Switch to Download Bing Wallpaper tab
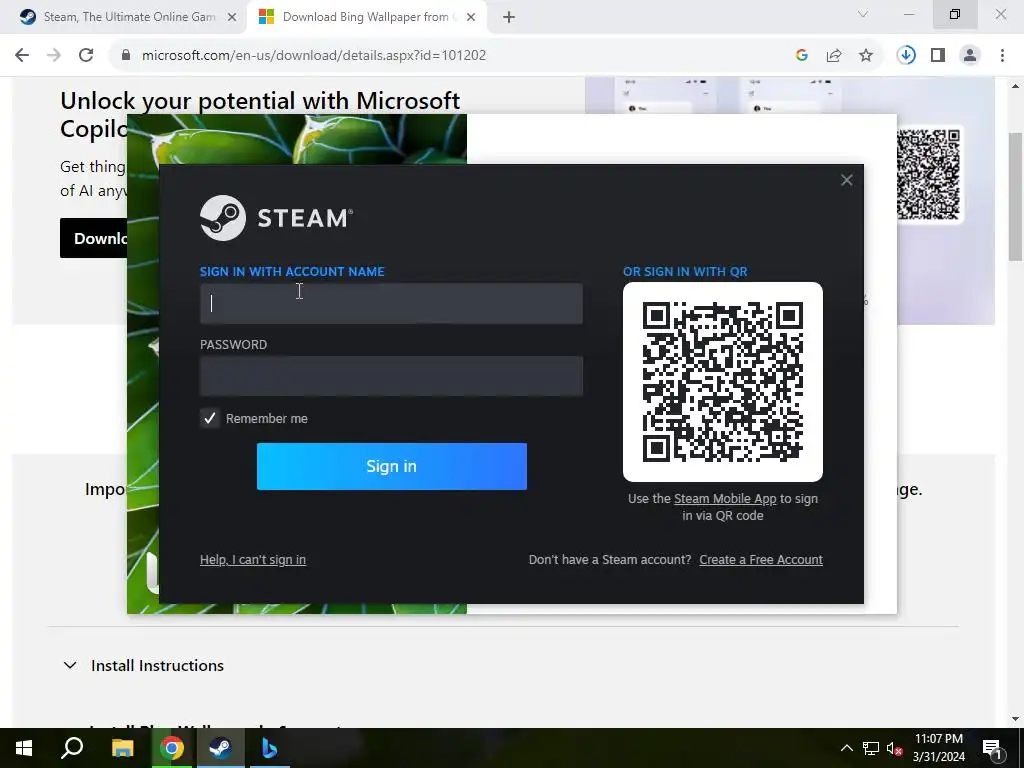The image size is (1024, 768). click(366, 17)
